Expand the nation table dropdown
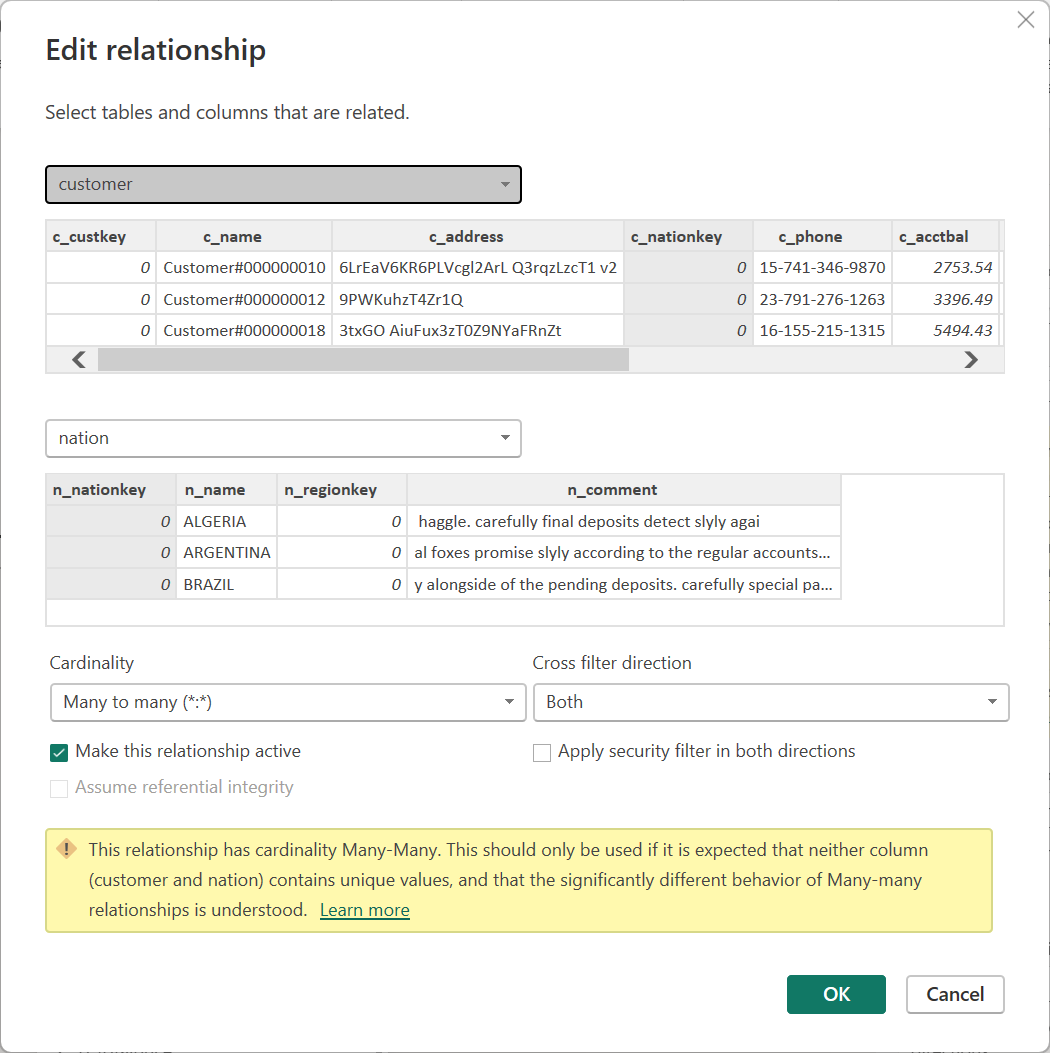Image resolution: width=1050 pixels, height=1053 pixels. pyautogui.click(x=283, y=438)
